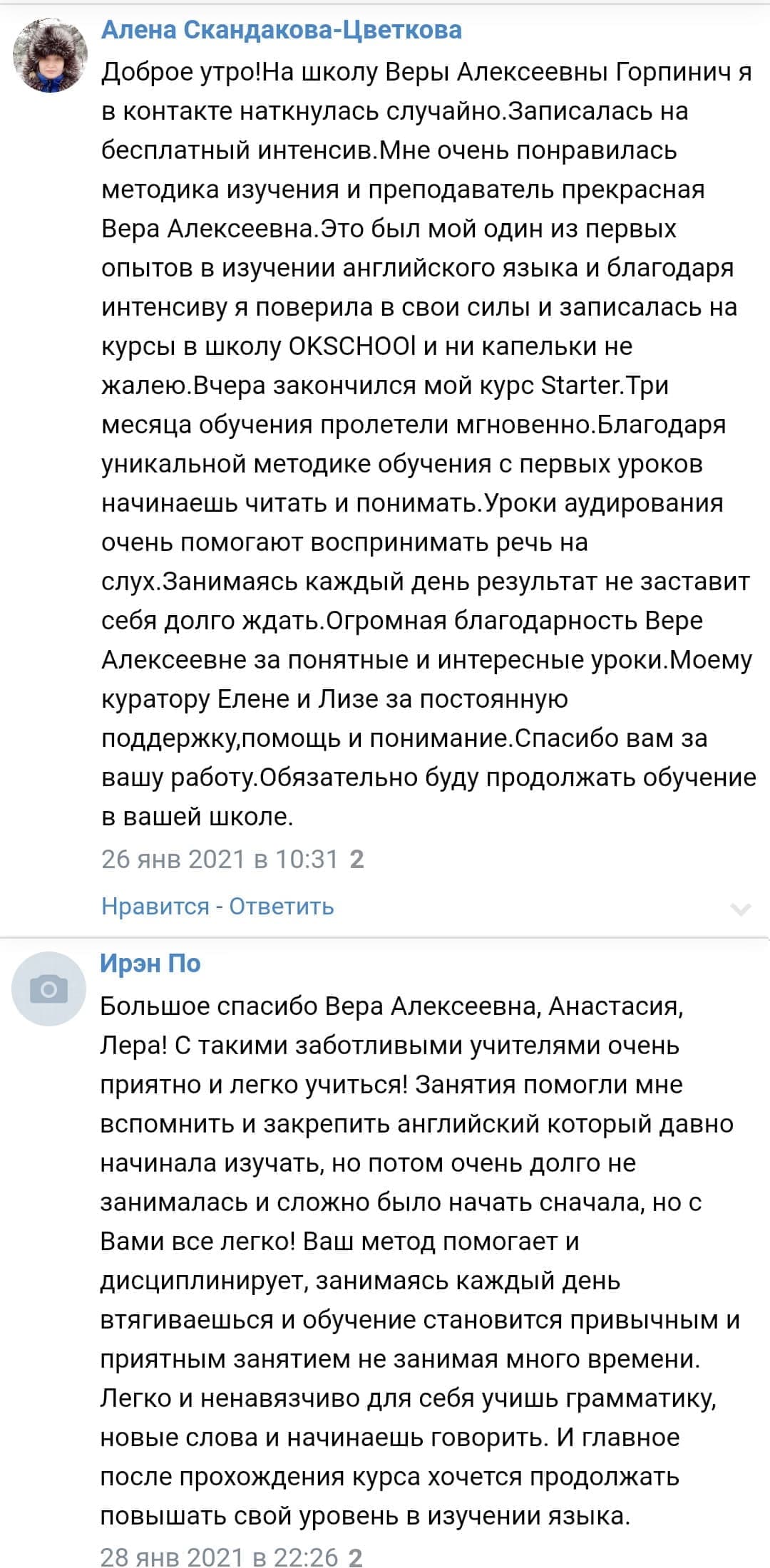Click the phrase Большое спасибо in Ирэн's comment
Viewport: 770px width, 1568px height.
click(x=209, y=1006)
